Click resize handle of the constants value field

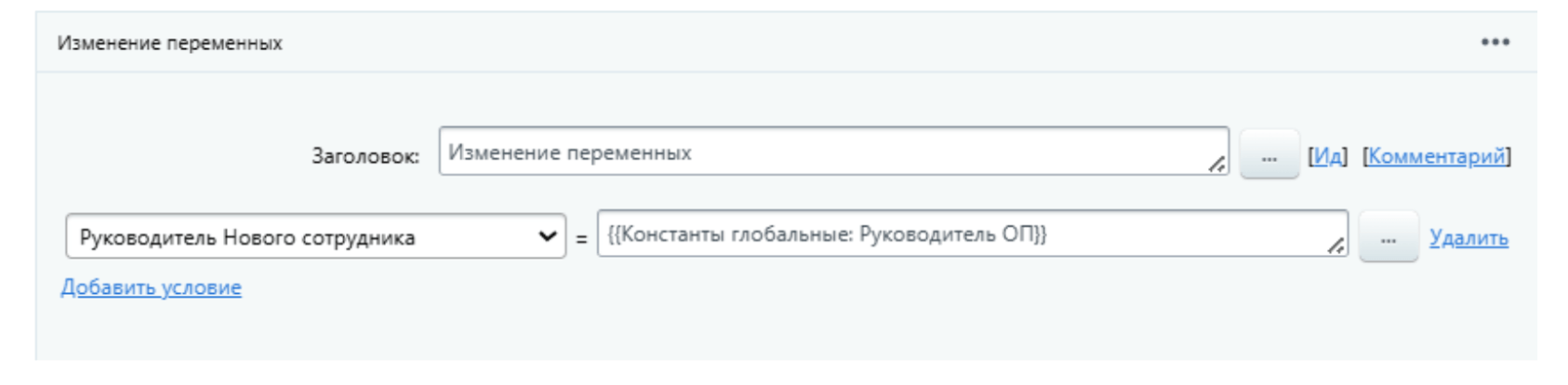(1335, 246)
